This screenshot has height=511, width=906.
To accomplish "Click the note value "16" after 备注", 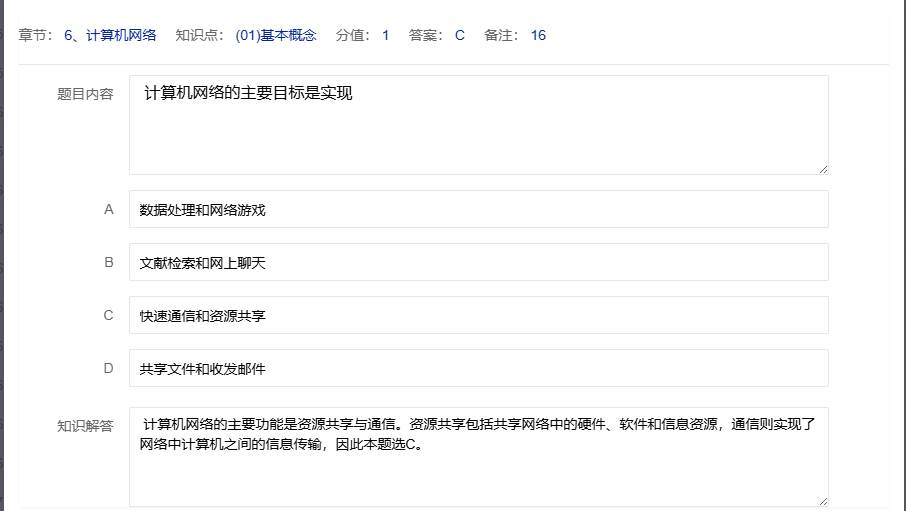I will 538,36.
